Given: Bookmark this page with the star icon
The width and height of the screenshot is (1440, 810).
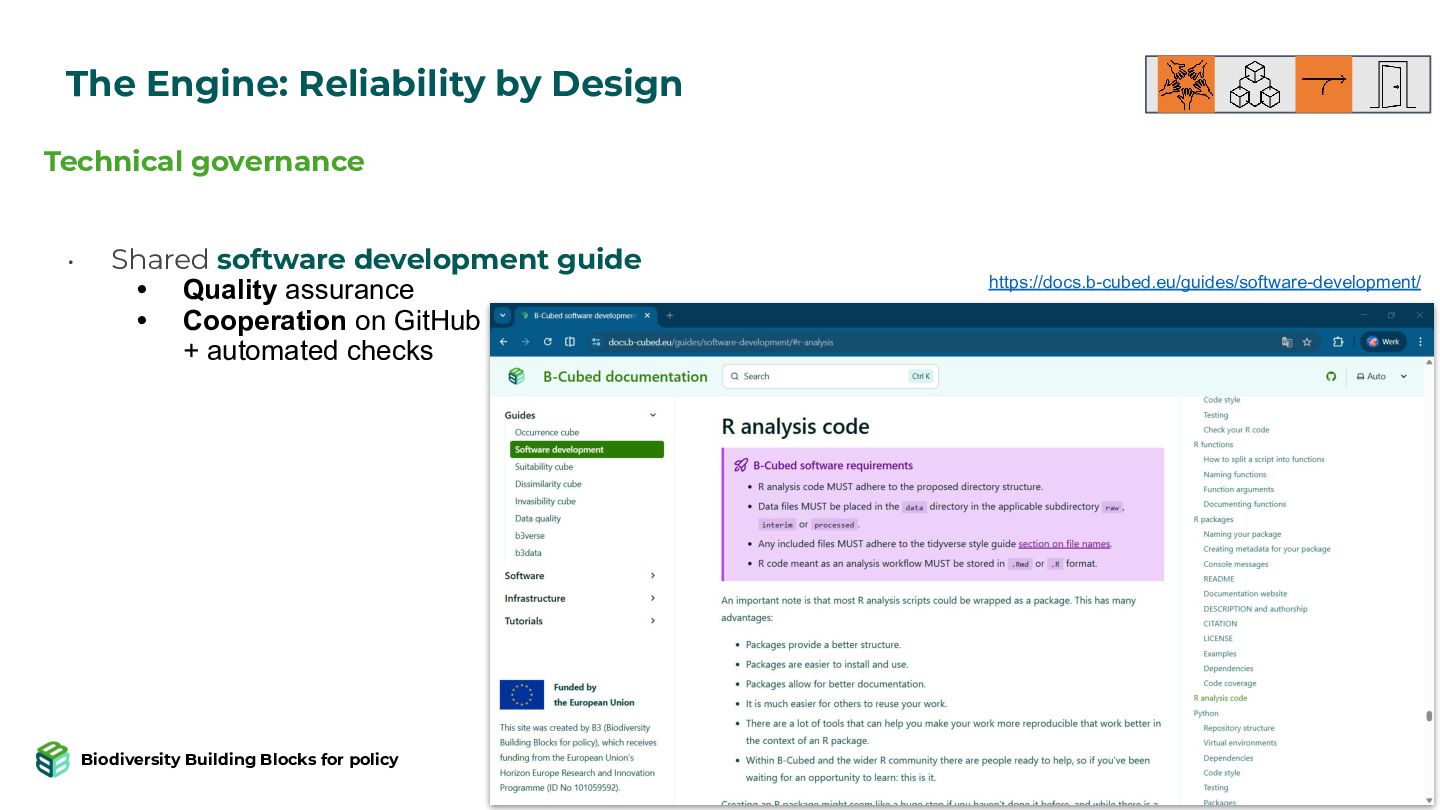Looking at the screenshot, I should click(1307, 342).
